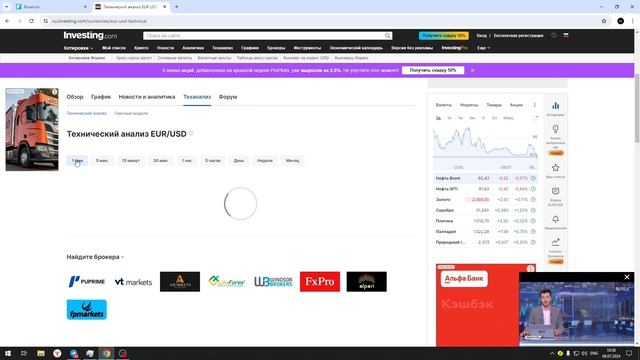The height and width of the screenshot is (360, 640).
Task: Select the День timeframe
Action: click(239, 160)
